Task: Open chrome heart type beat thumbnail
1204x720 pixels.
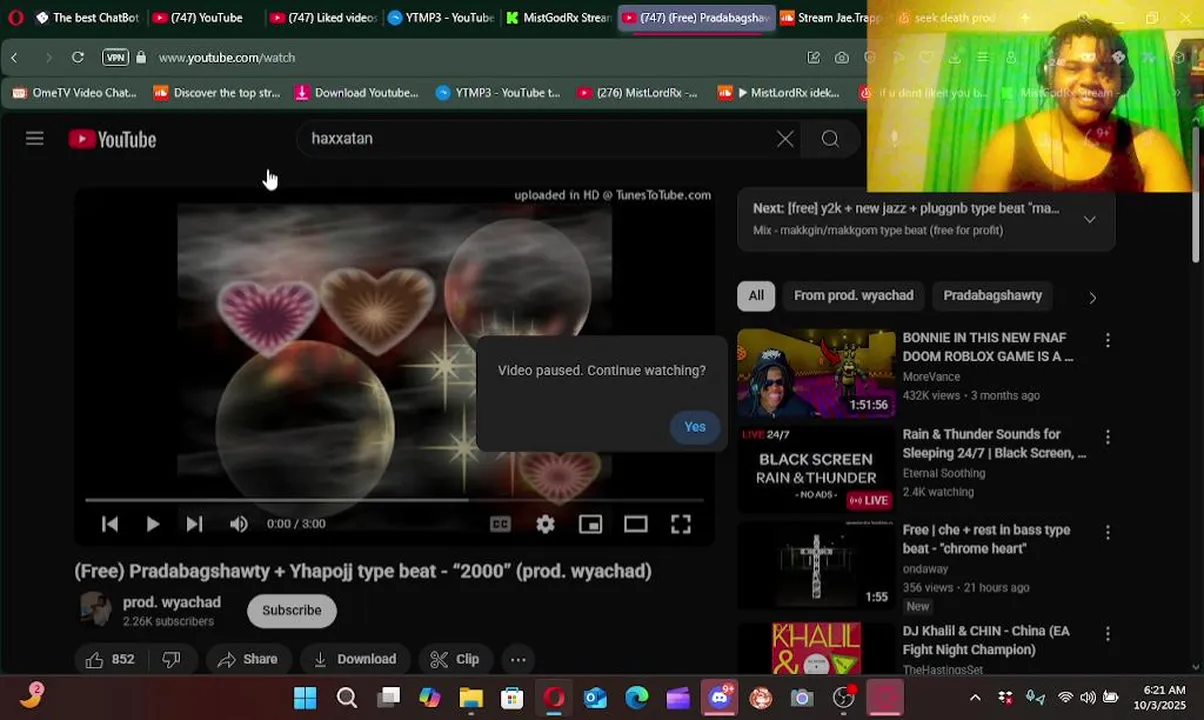Action: (x=816, y=566)
